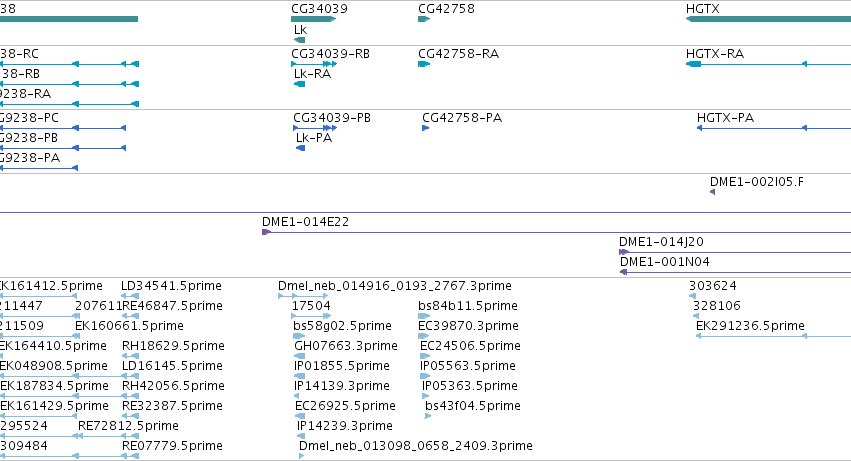Select the CG42758-PA protein arrow
Viewport: 851px width, 461px height.
tap(426, 128)
